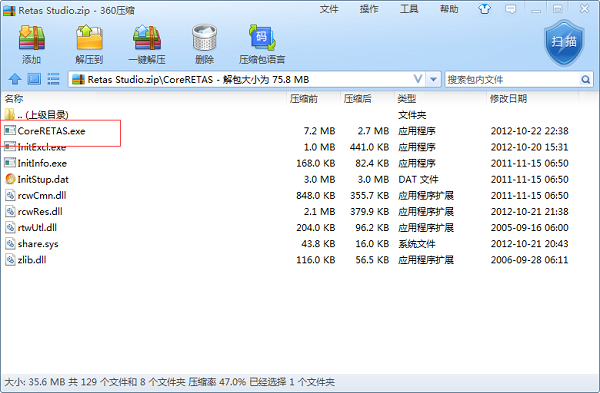Click the V chevron in address bar
600x393 pixels.
(418, 79)
